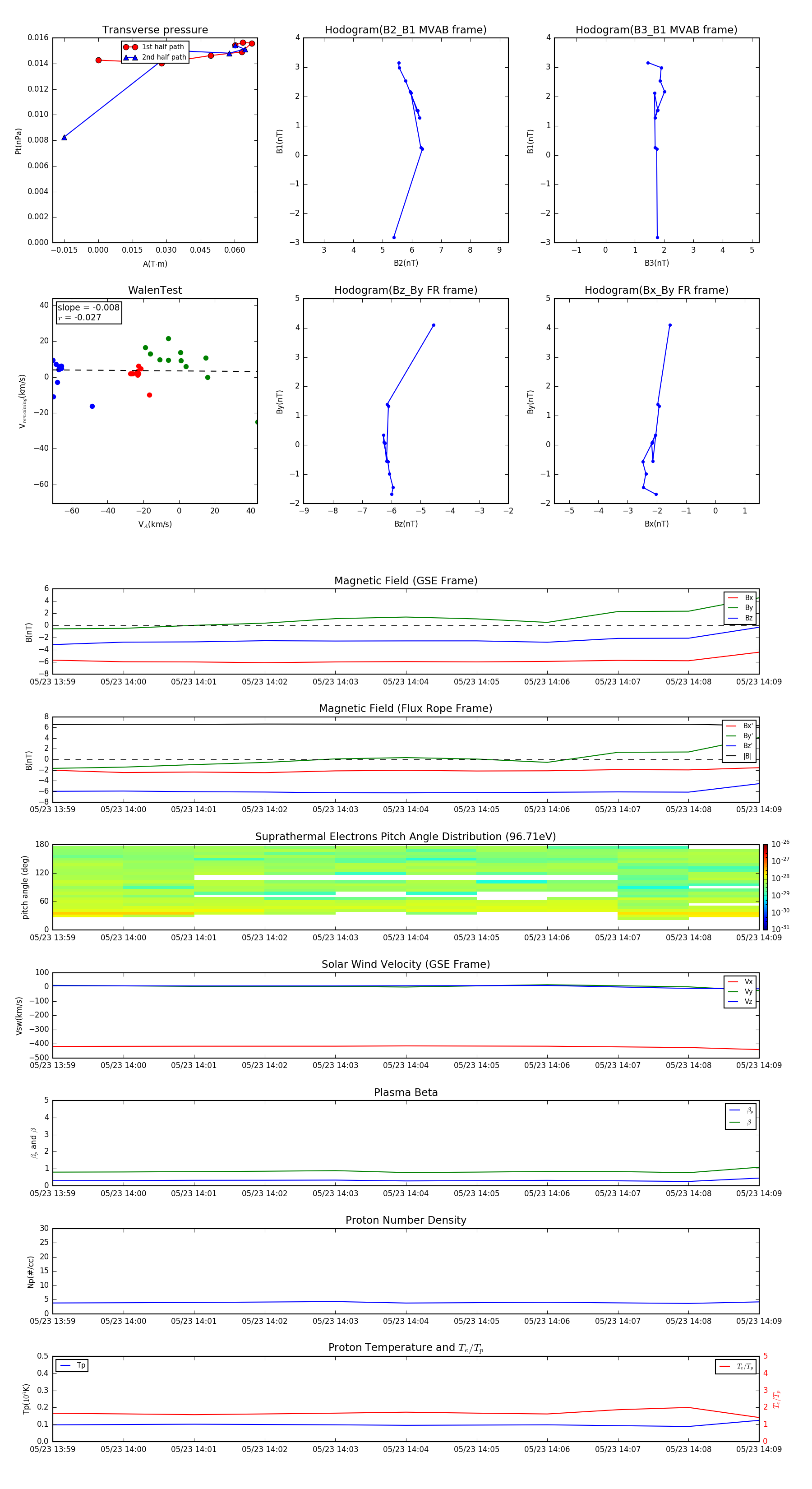The height and width of the screenshot is (1489, 812).
Task: Click the 'Tp' legend entry
Action: (x=72, y=1365)
